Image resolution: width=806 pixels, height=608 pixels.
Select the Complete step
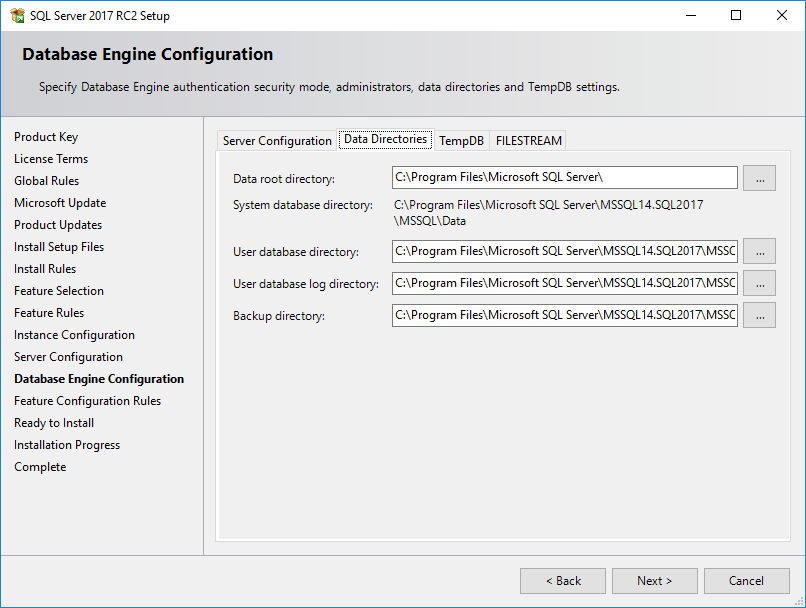point(40,467)
